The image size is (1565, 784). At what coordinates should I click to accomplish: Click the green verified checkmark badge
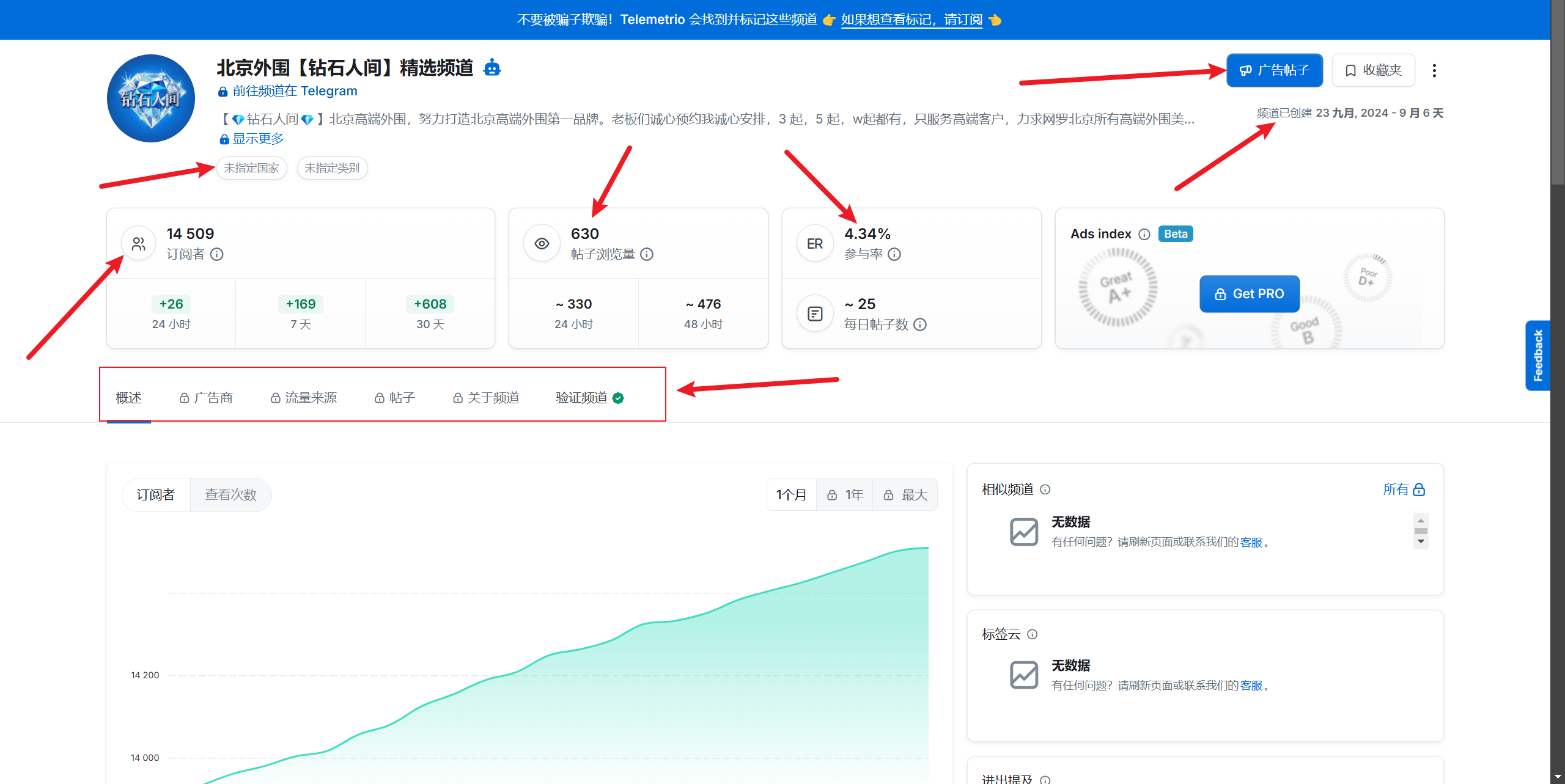618,398
